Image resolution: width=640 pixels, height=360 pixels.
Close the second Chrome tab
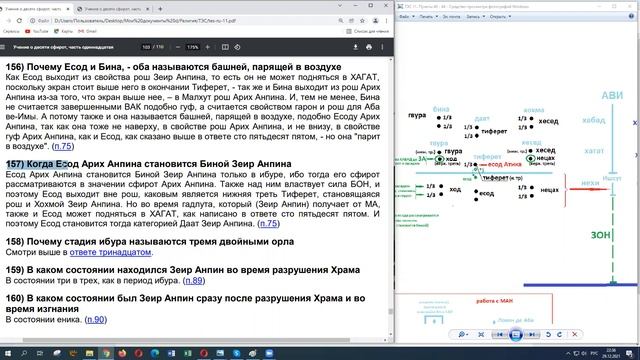147,9
